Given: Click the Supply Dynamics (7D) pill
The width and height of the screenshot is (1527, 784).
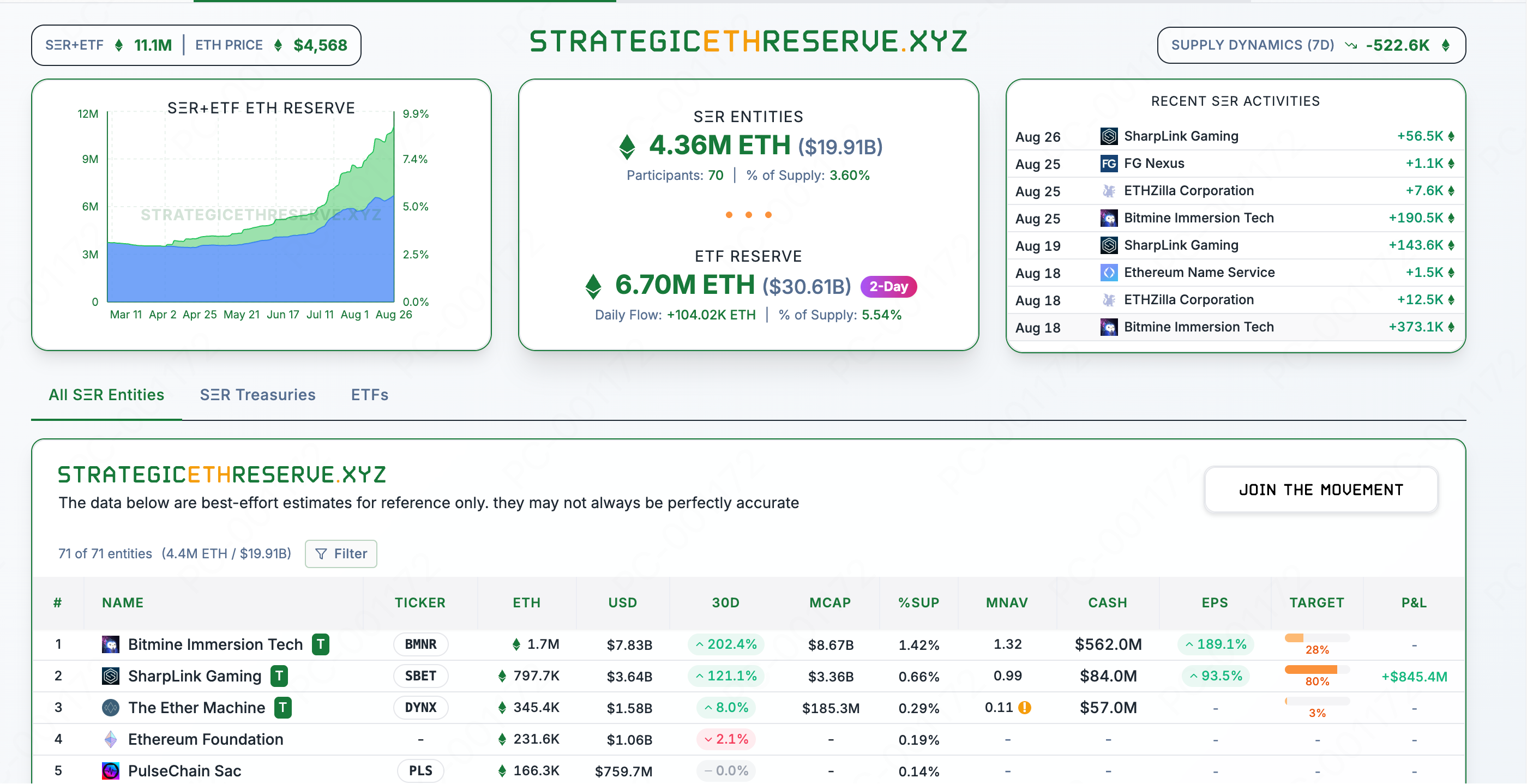Looking at the screenshot, I should coord(1310,45).
